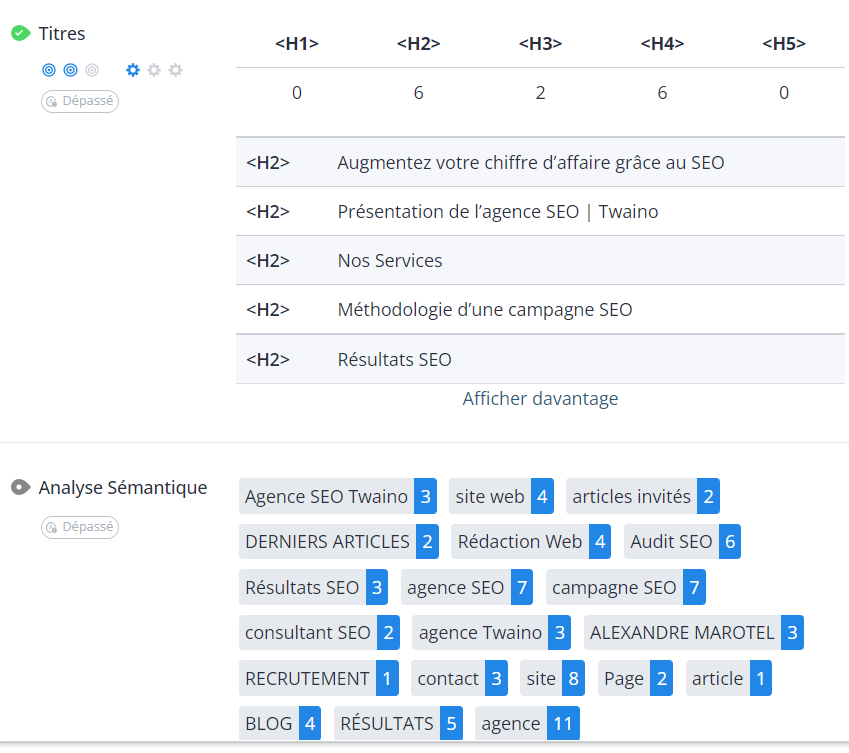Screen dimensions: 849x753
Task: Select the <H3> column header
Action: 540,43
